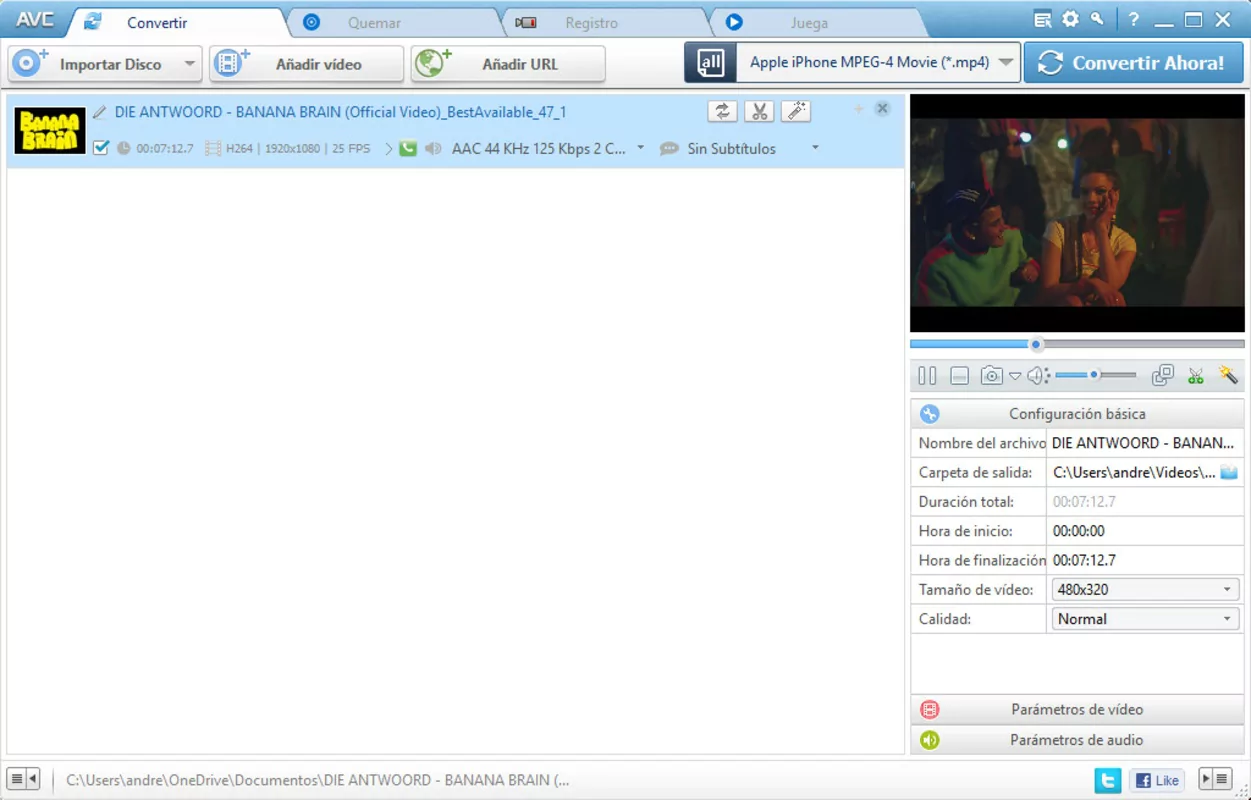Screen dimensions: 1251x800
Task: Uncheck the BANANA BRAIN video checkbox
Action: pyautogui.click(x=100, y=147)
